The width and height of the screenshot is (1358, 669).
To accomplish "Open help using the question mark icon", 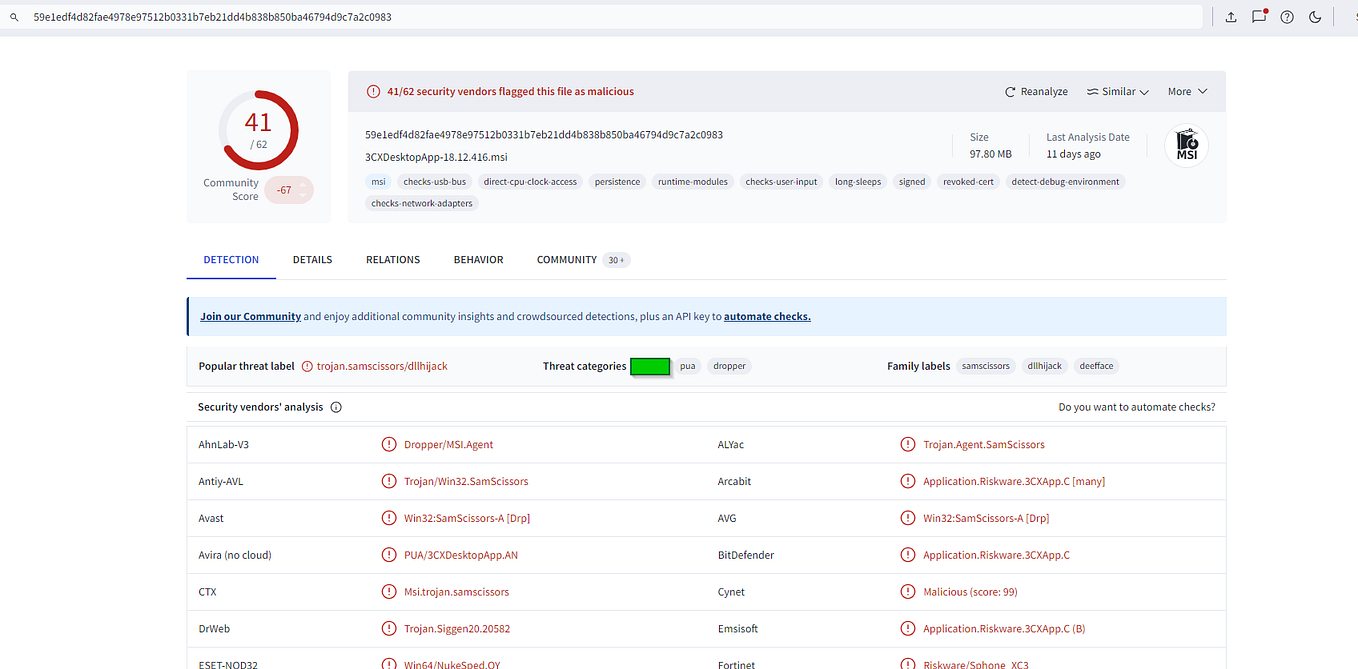I will click(x=1287, y=17).
